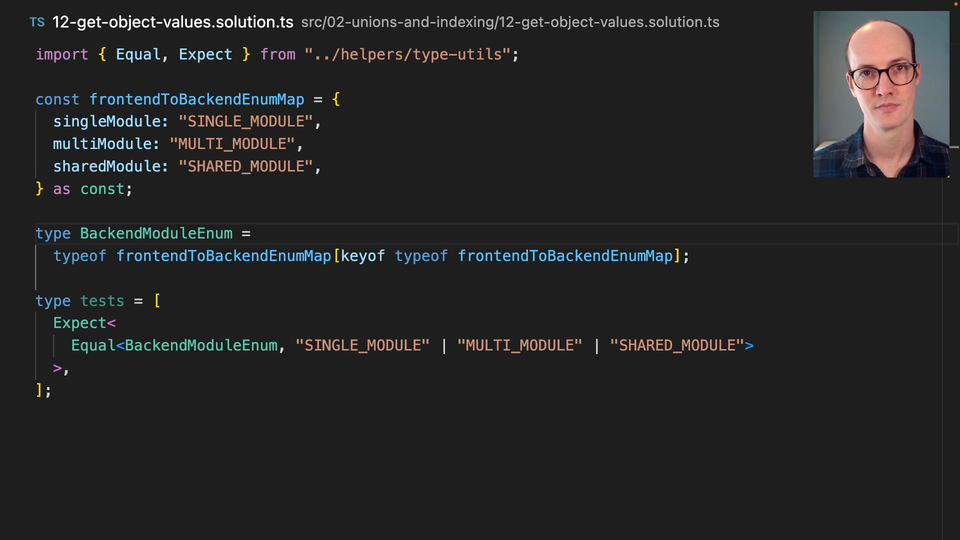Select the 12-get-object-values.solution.ts tab
Image resolution: width=960 pixels, height=540 pixels.
coord(172,22)
